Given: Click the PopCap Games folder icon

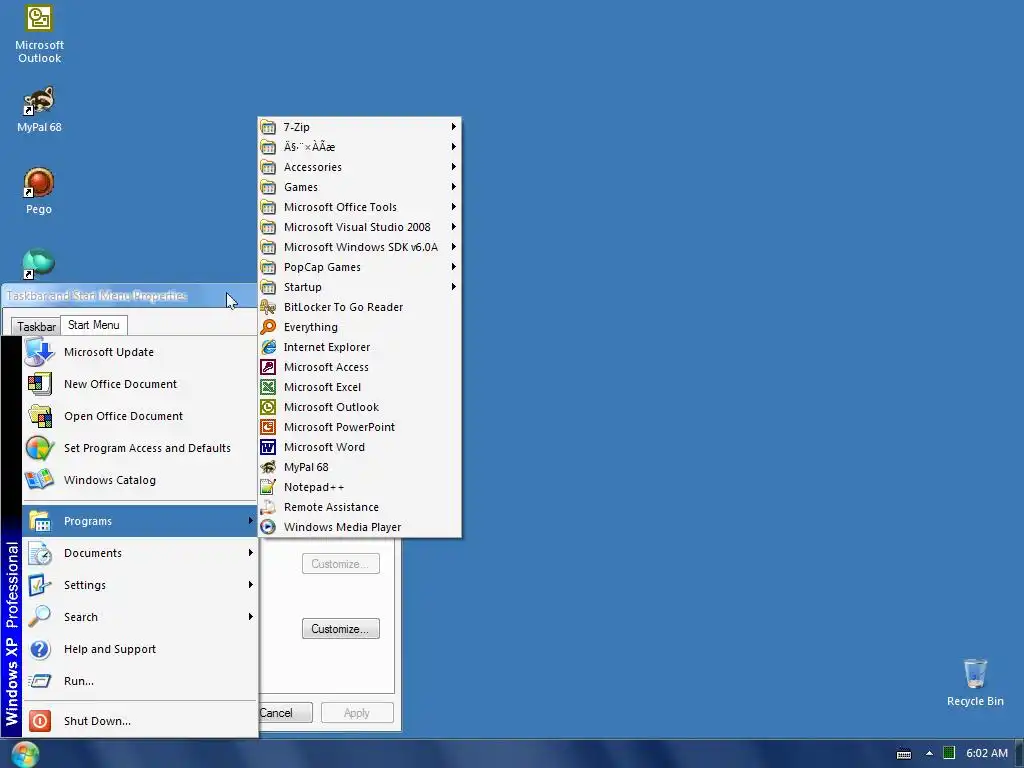Looking at the screenshot, I should [x=268, y=267].
